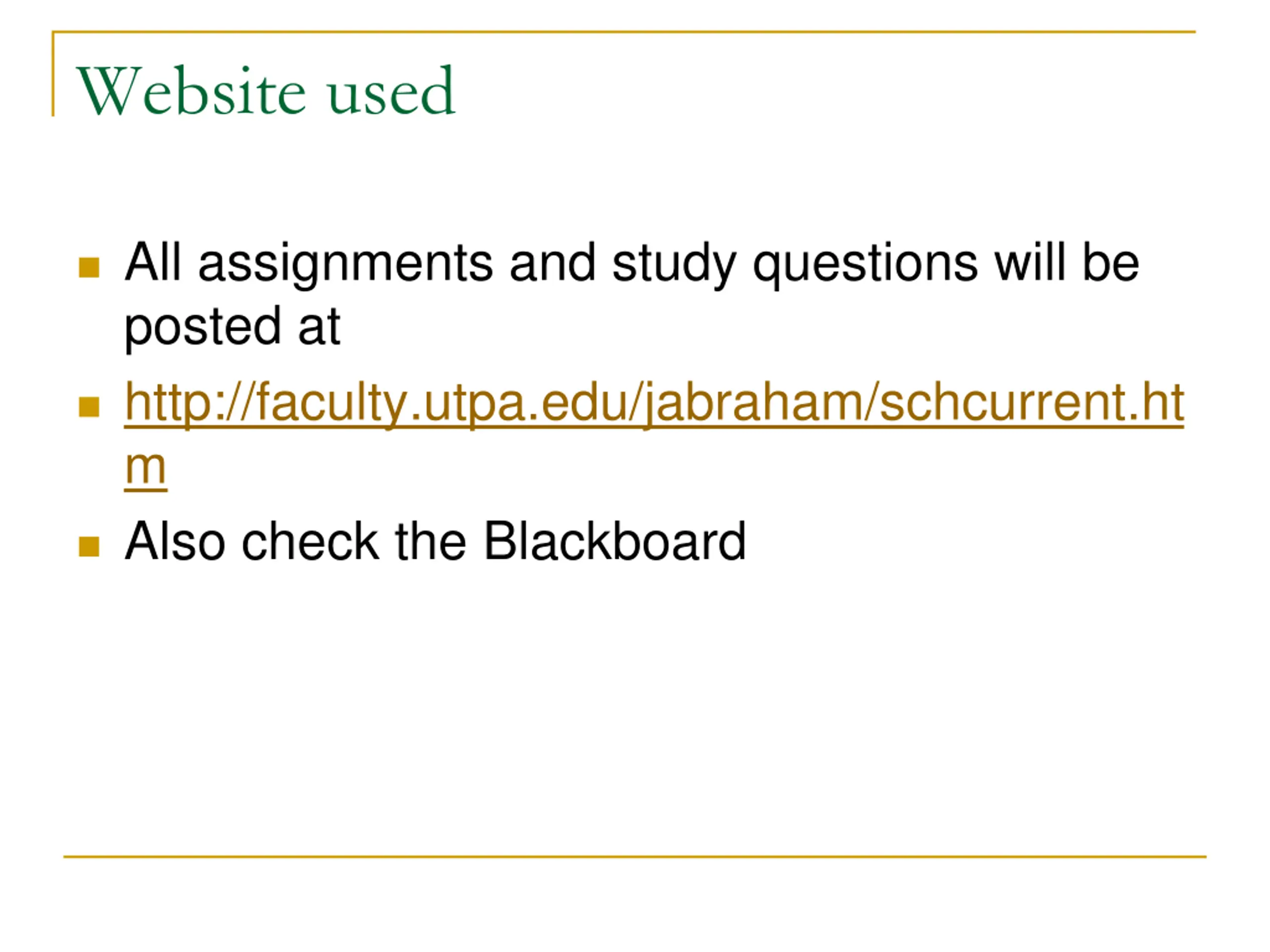Click the word "used" in the title

tap(392, 91)
